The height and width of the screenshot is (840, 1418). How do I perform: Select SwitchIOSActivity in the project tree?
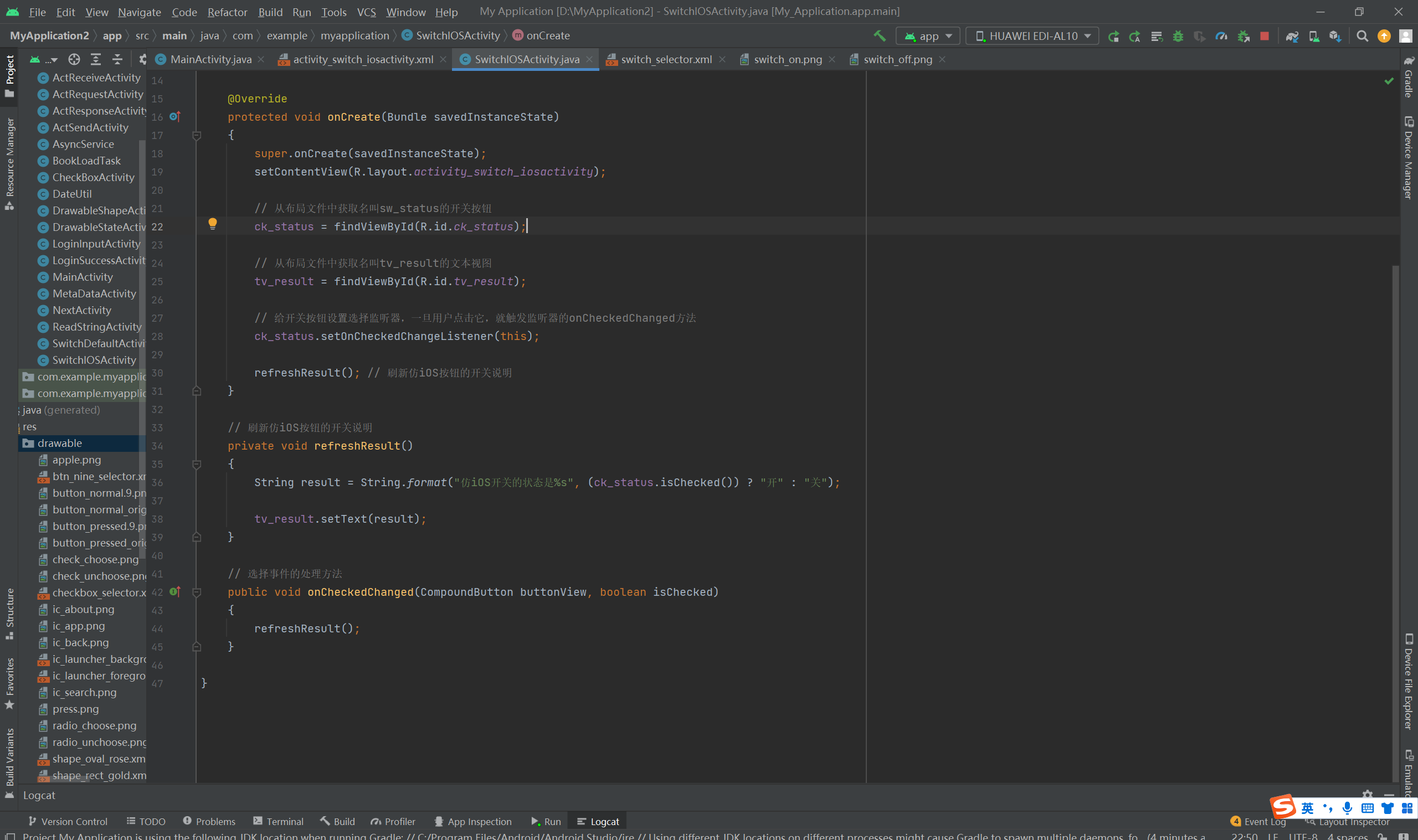(x=94, y=360)
